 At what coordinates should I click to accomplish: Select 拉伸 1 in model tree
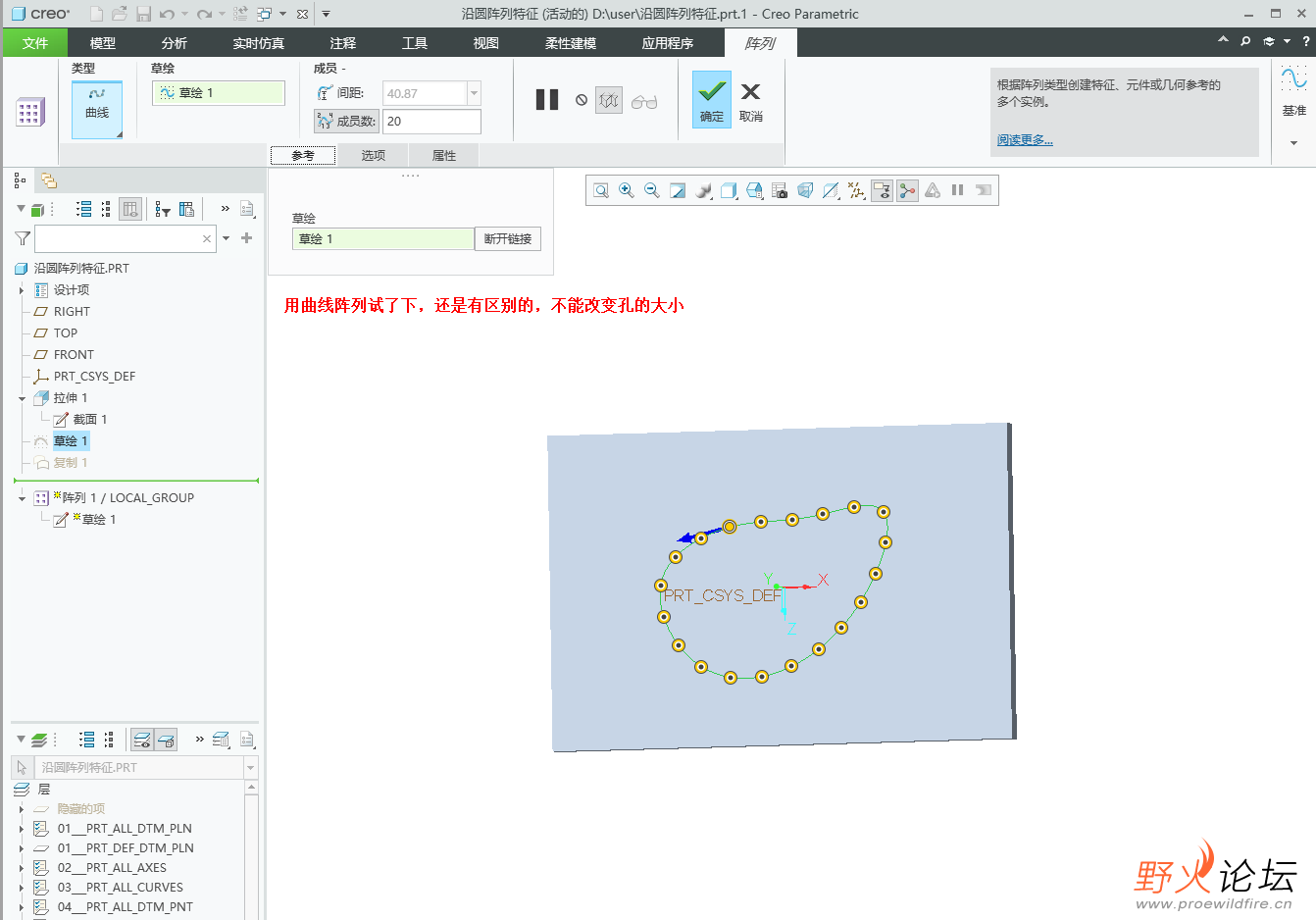pos(71,398)
